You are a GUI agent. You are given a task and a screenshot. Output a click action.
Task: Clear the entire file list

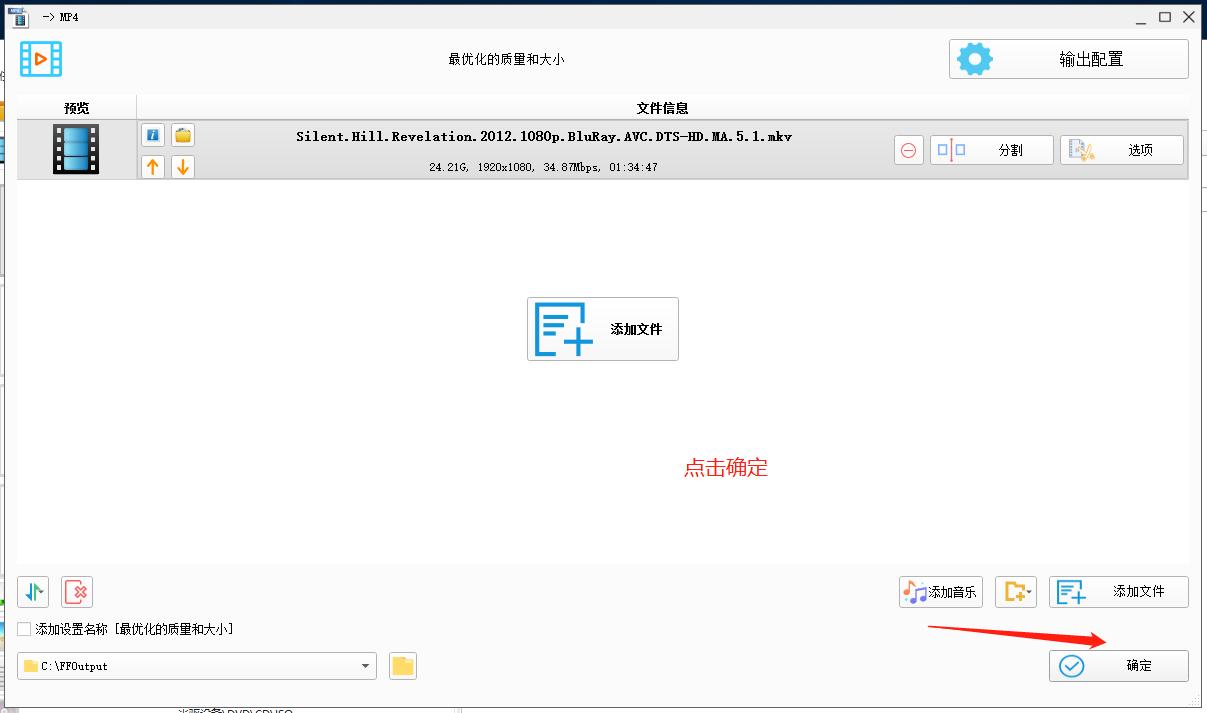coord(77,592)
